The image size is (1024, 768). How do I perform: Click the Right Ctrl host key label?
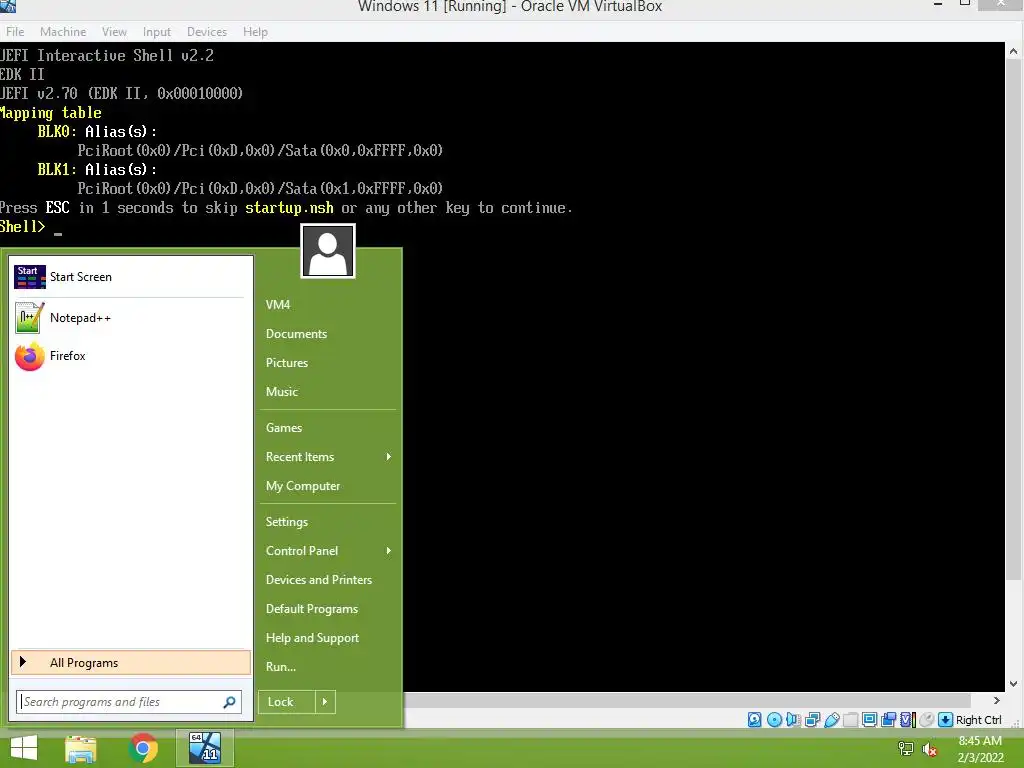[x=978, y=720]
